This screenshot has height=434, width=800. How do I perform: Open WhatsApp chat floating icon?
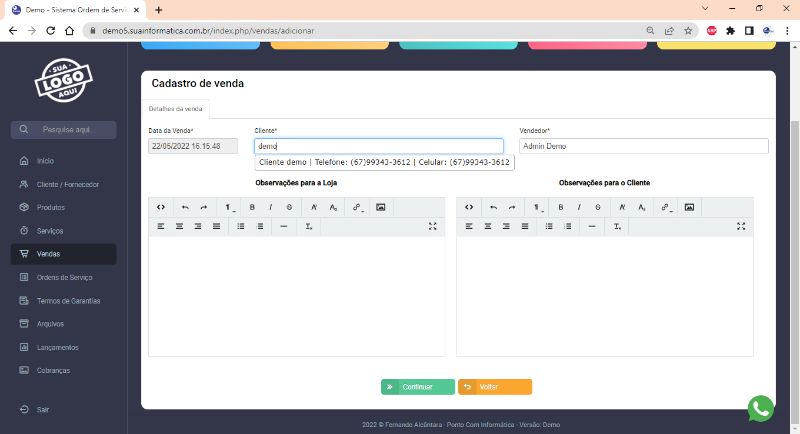(x=761, y=408)
